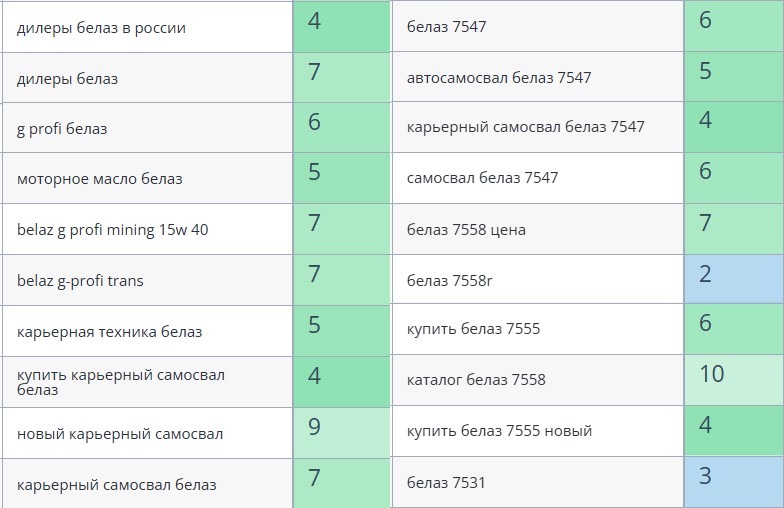Click the 'дилеры белаз в россии' keyword cell

(101, 28)
